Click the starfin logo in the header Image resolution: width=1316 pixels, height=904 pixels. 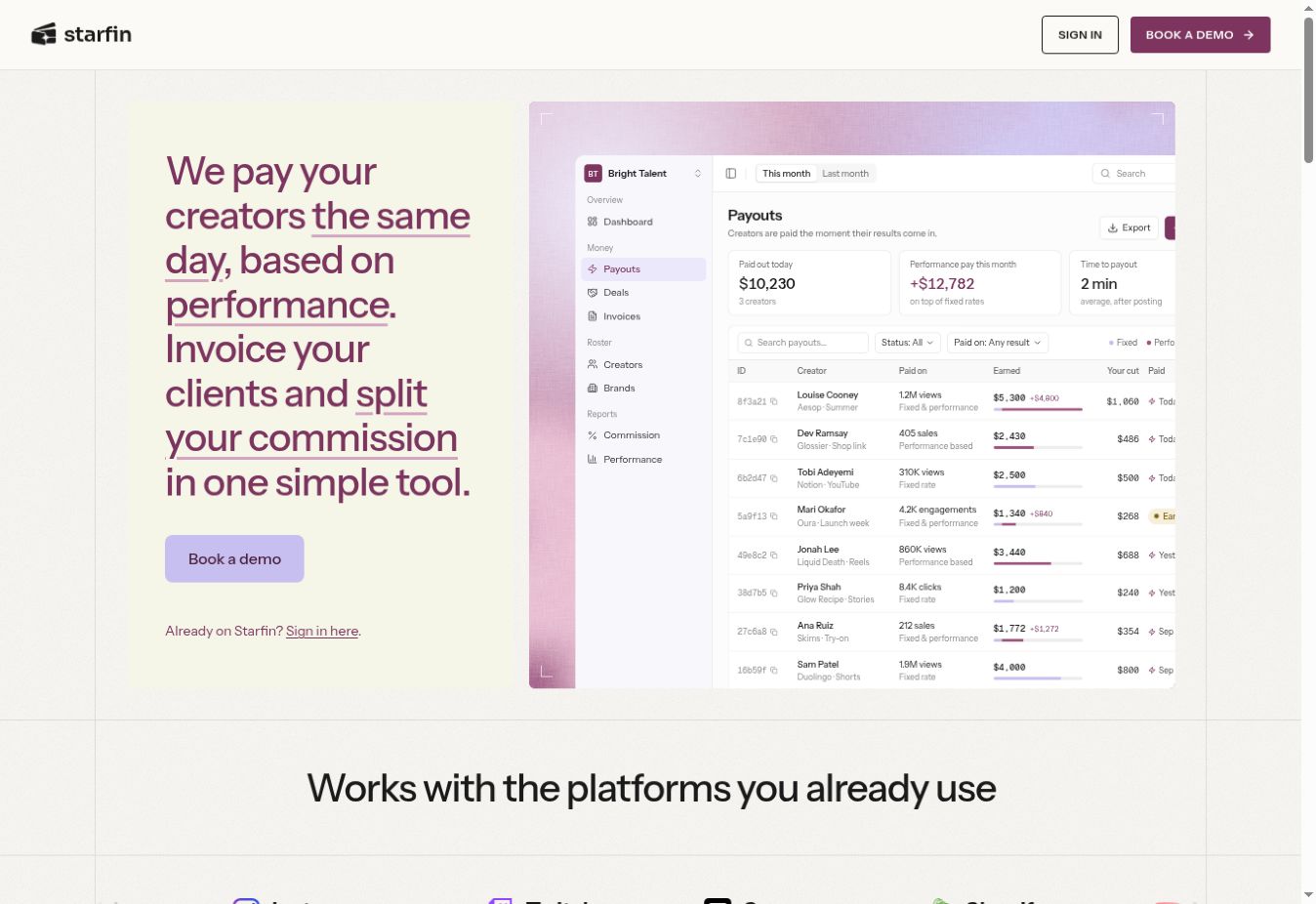(x=81, y=34)
